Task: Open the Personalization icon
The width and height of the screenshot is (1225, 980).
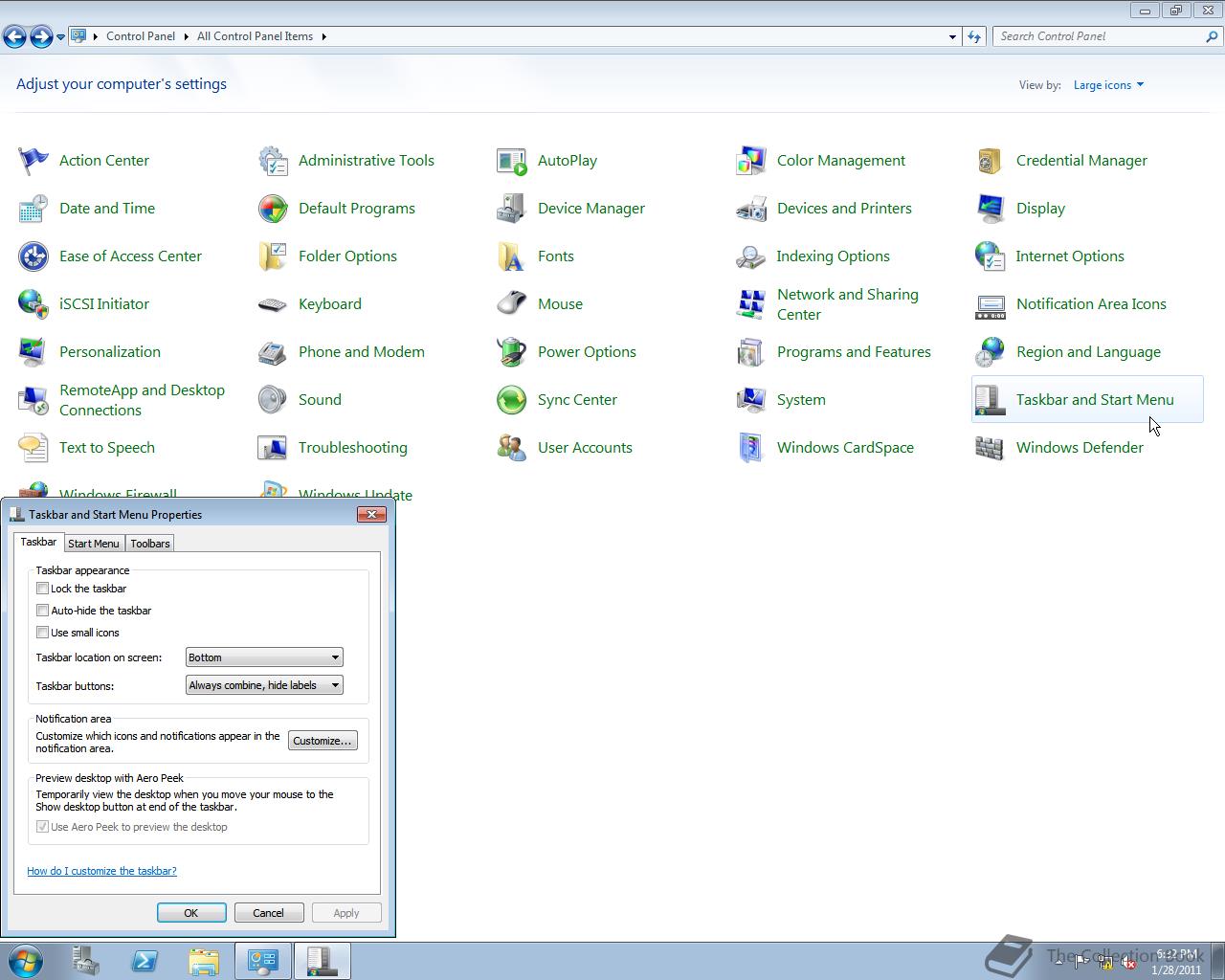Action: click(x=33, y=352)
